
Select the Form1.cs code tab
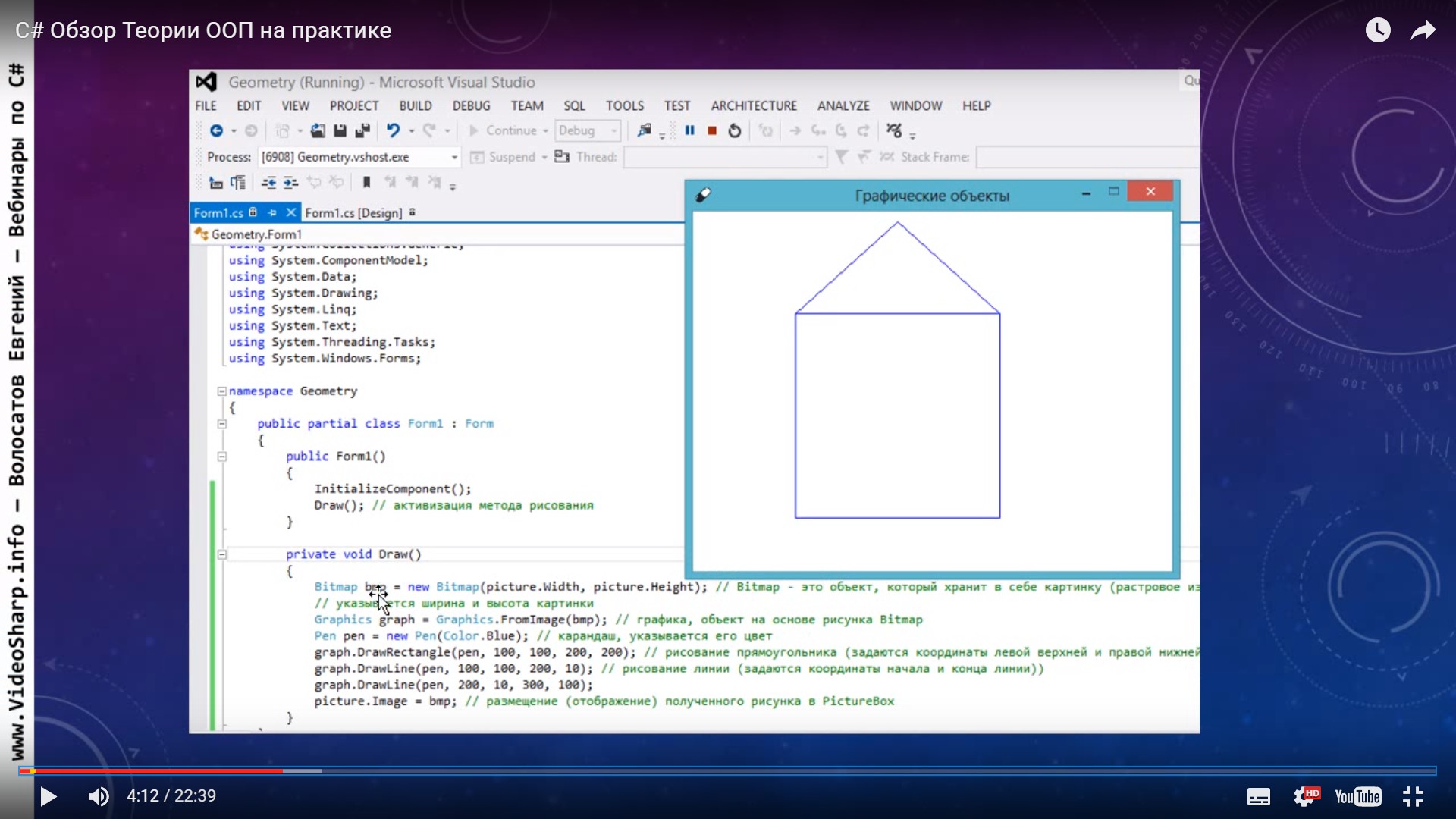coord(218,213)
